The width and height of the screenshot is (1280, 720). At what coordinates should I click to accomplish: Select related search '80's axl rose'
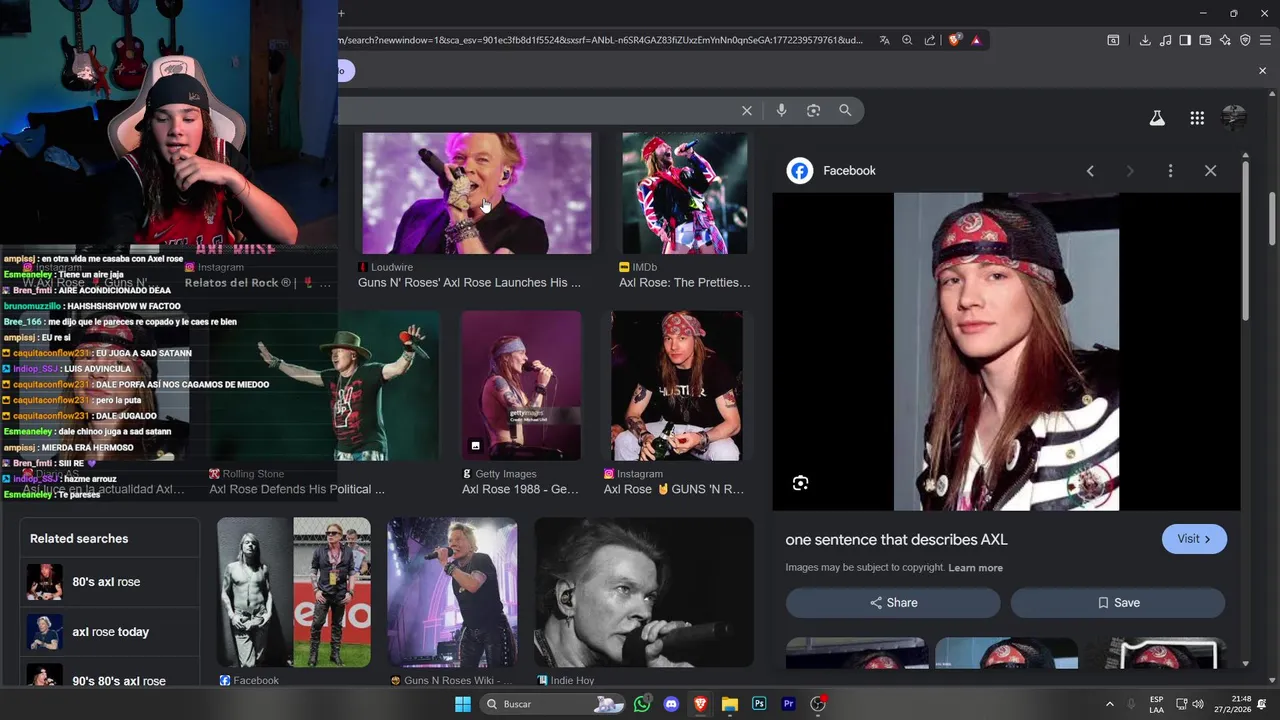click(108, 582)
